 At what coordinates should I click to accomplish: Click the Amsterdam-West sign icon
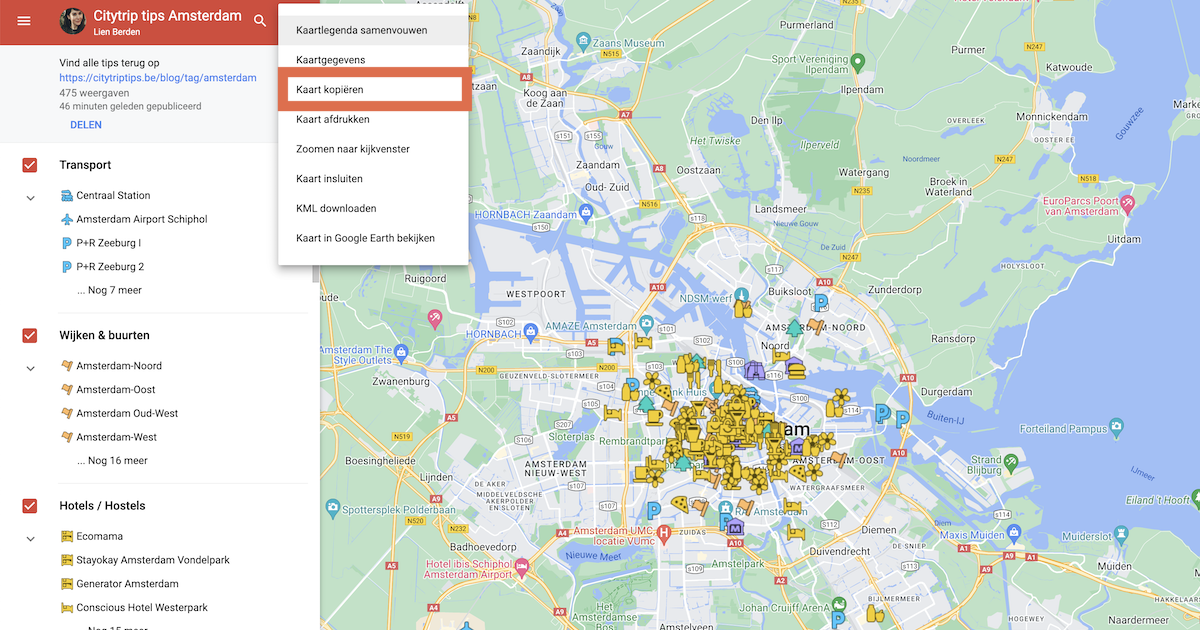[67, 437]
